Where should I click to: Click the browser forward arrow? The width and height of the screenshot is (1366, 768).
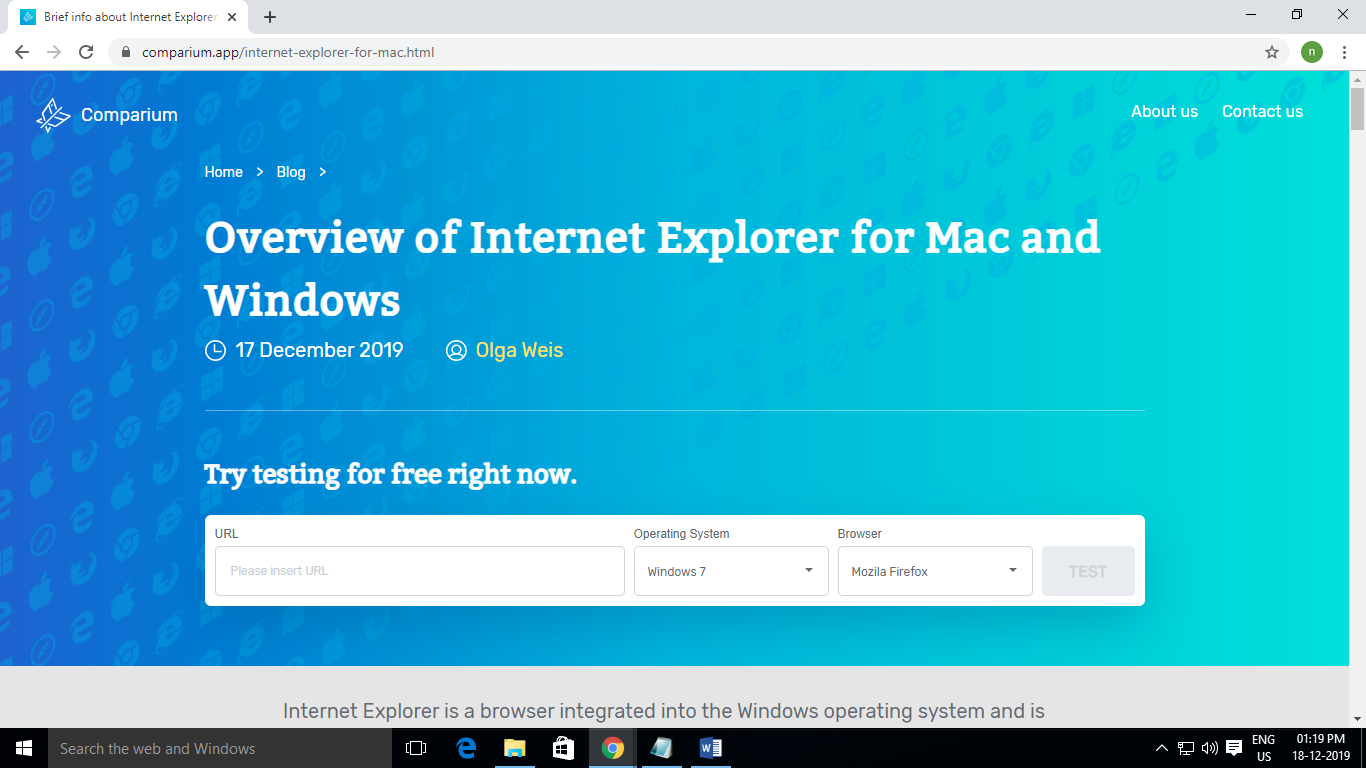click(54, 52)
